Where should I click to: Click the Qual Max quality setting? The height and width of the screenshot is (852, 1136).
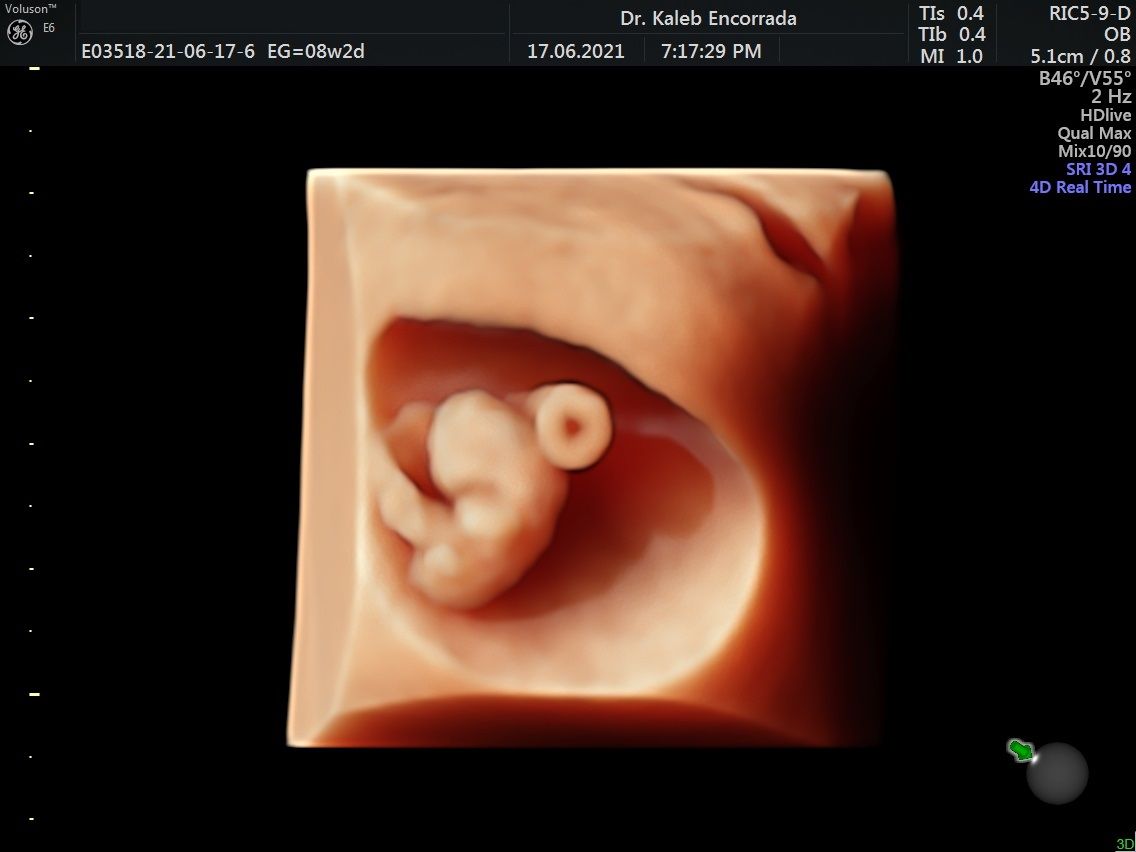[x=1094, y=133]
